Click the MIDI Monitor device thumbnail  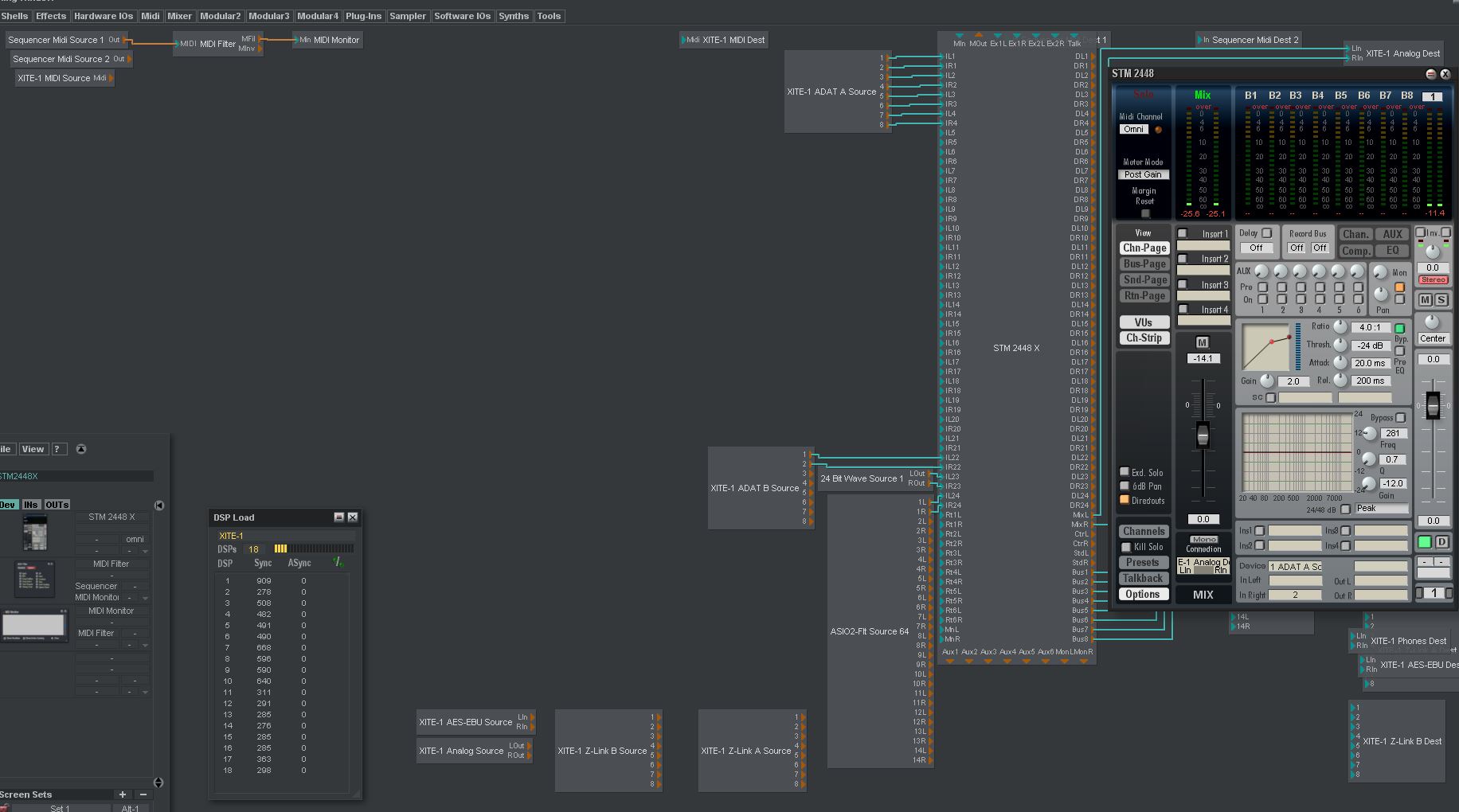tap(33, 625)
